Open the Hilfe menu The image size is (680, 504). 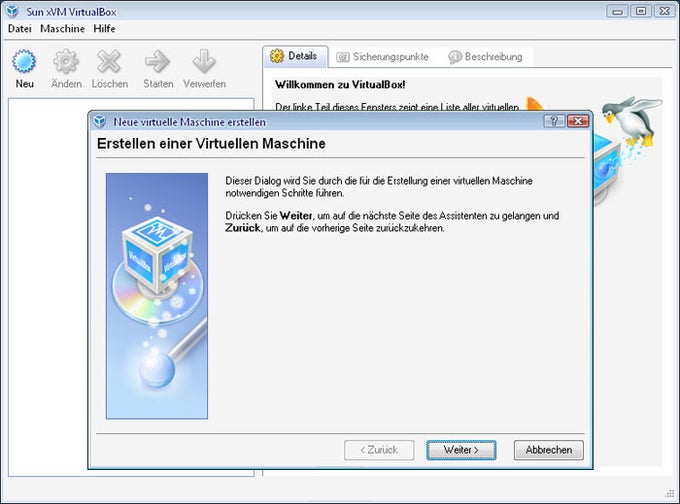105,29
